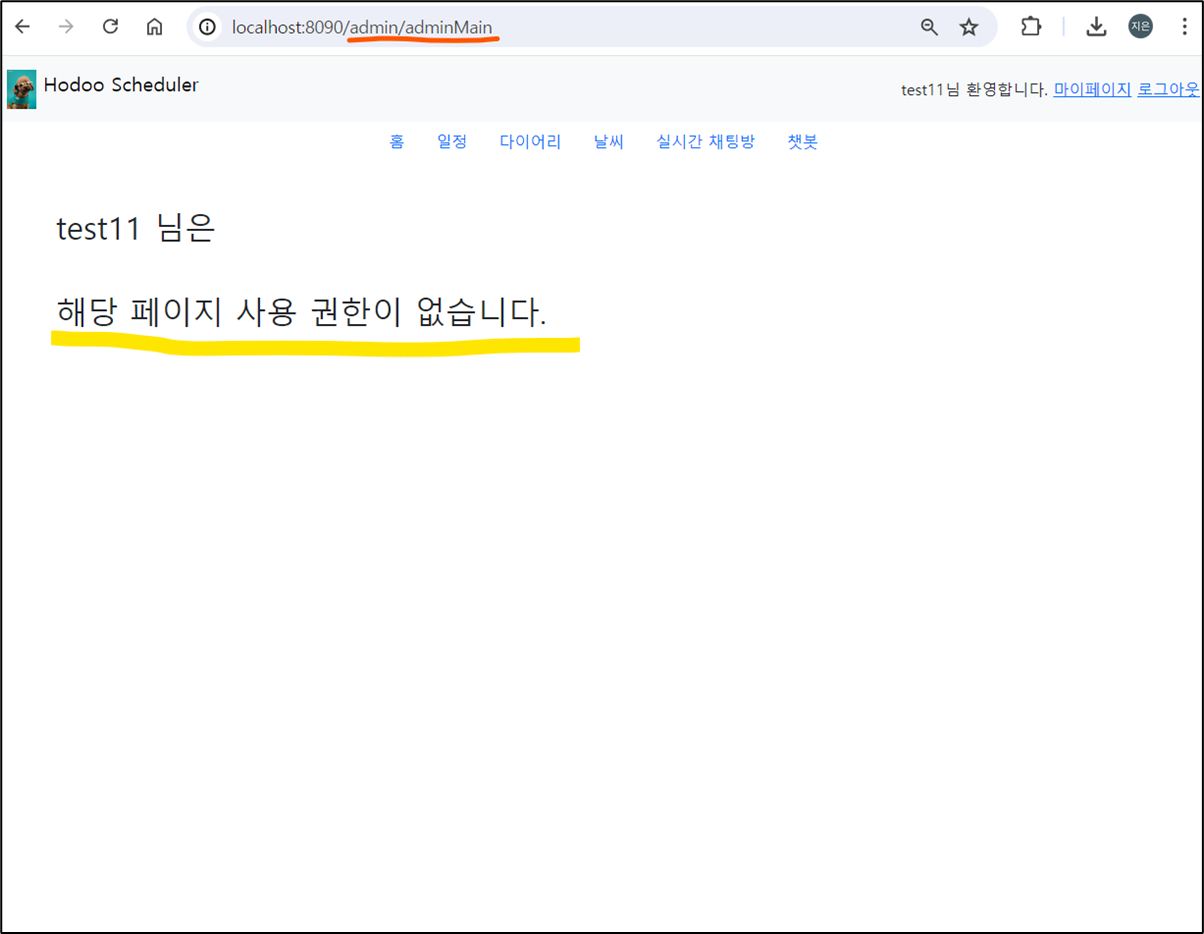The height and width of the screenshot is (934, 1204).
Task: Reload the page with refresh icon
Action: pyautogui.click(x=111, y=27)
